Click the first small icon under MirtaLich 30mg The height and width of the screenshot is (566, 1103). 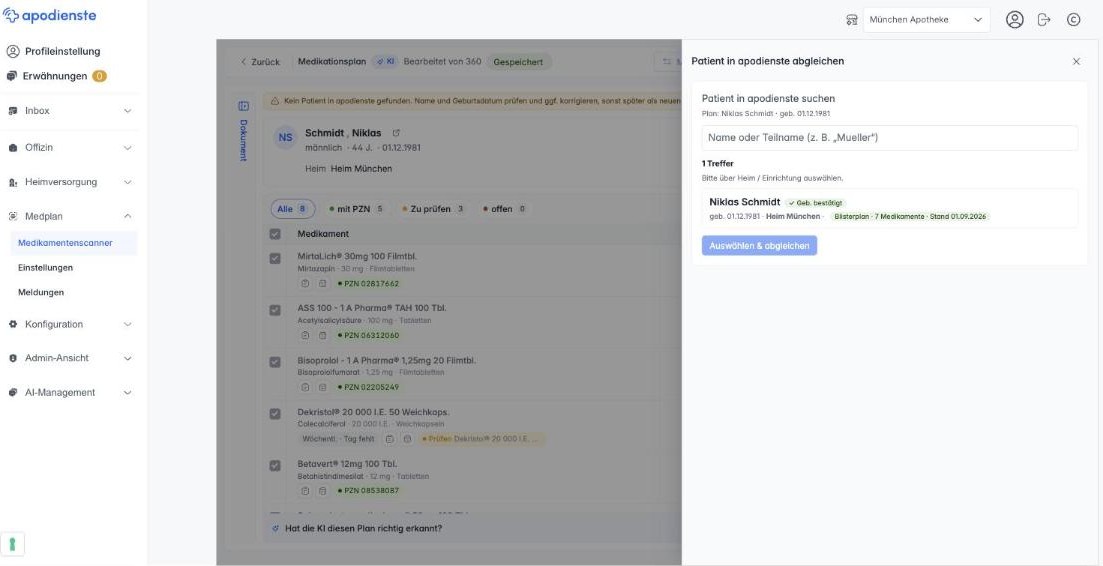[305, 283]
